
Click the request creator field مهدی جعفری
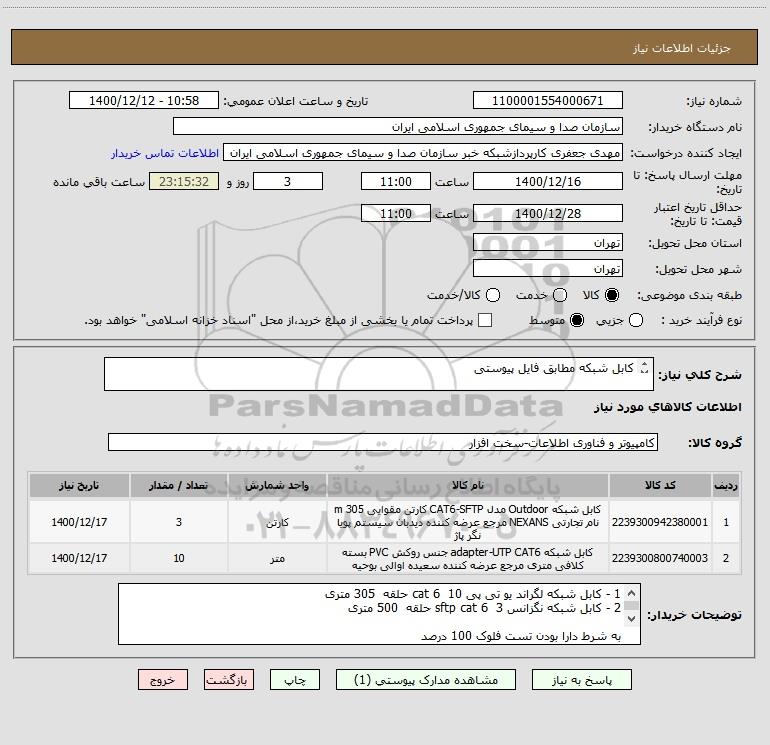coord(423,153)
